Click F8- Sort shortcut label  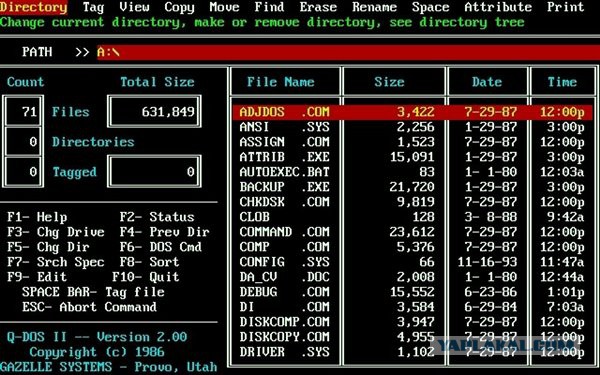coord(150,262)
